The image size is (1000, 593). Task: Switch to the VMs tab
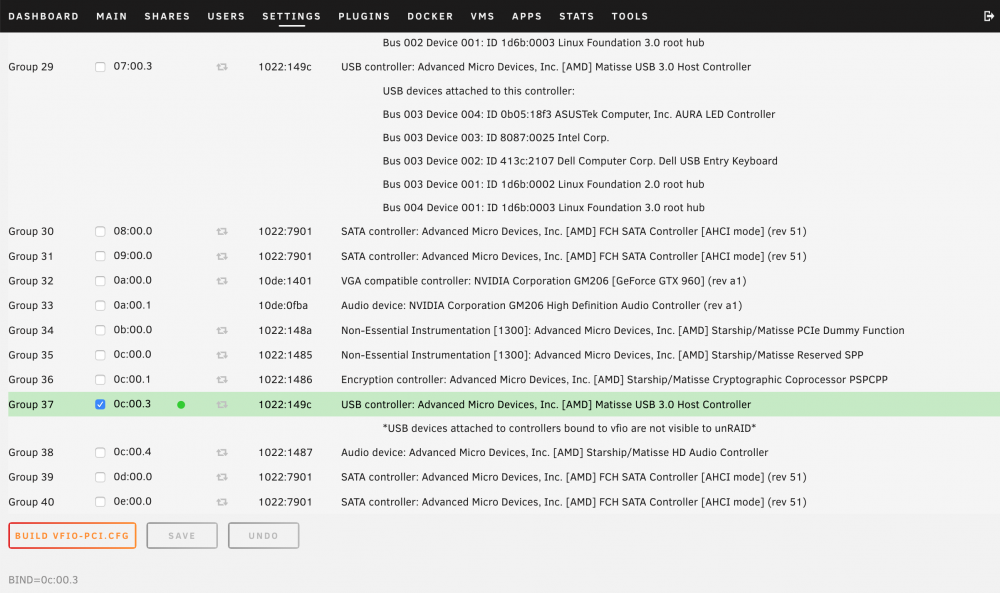tap(483, 17)
